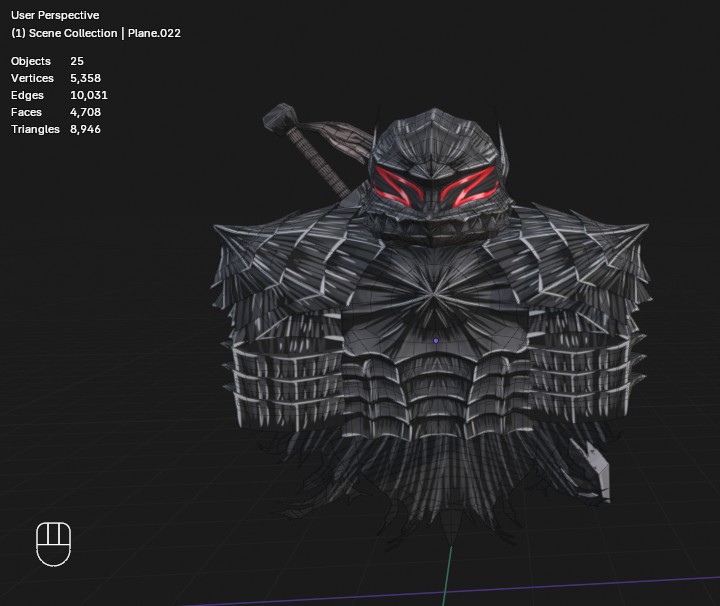Click the Edges count 10,031

[x=89, y=95]
